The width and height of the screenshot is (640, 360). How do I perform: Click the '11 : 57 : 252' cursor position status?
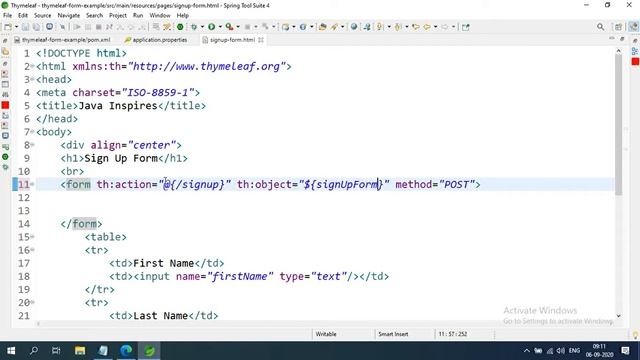[453, 334]
